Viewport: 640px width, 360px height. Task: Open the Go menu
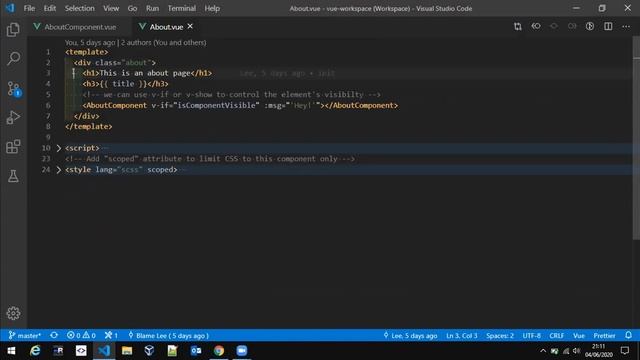coord(132,8)
